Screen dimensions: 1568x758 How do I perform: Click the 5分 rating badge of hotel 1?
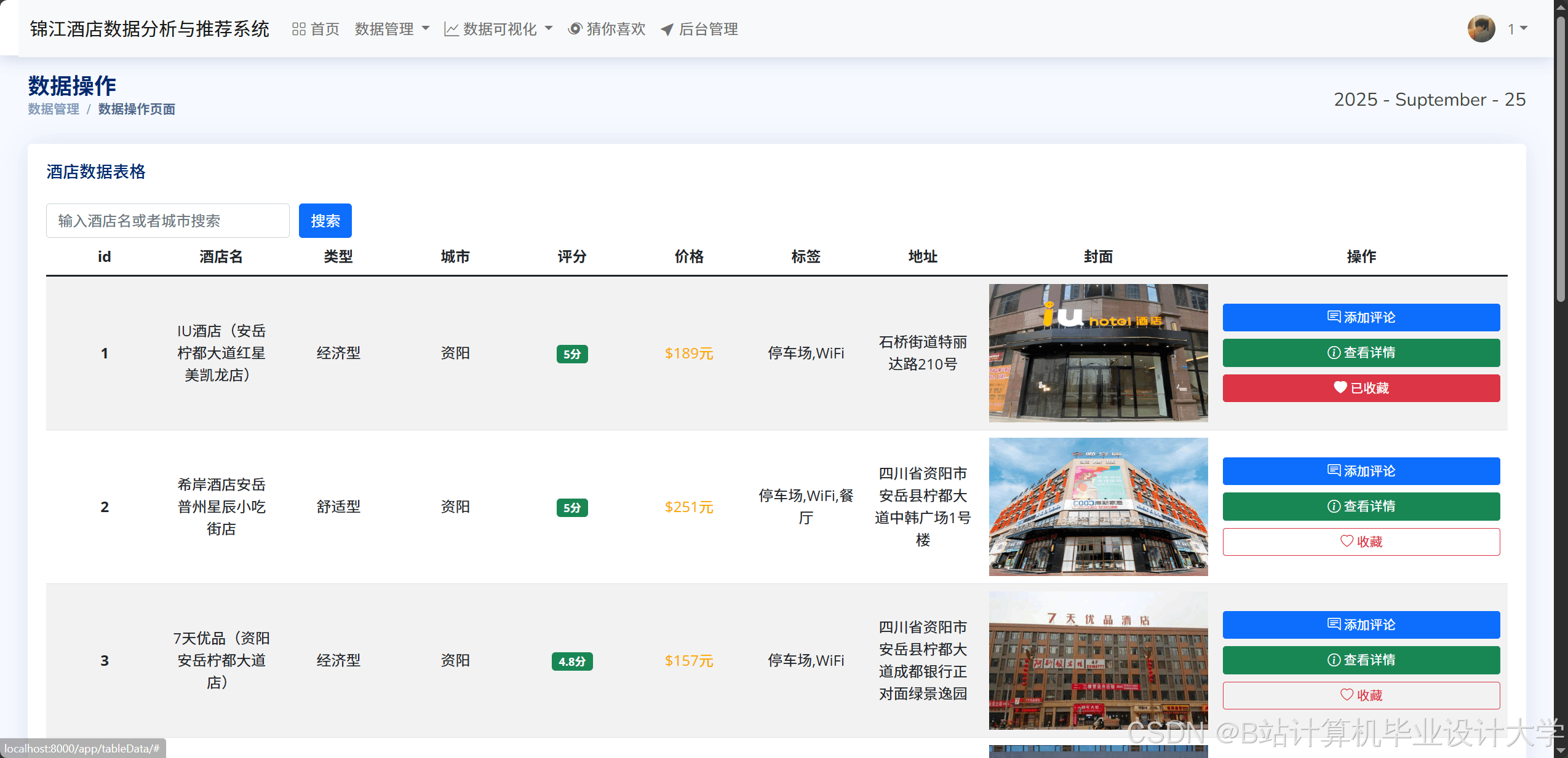tap(571, 353)
